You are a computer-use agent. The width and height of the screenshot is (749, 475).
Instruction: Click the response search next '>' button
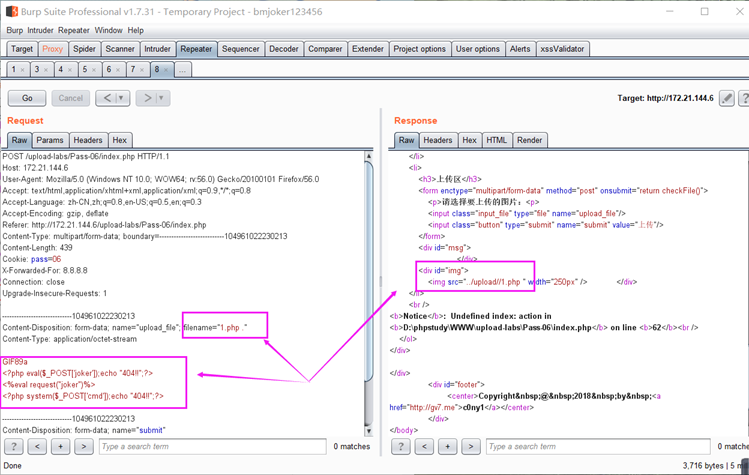click(470, 446)
